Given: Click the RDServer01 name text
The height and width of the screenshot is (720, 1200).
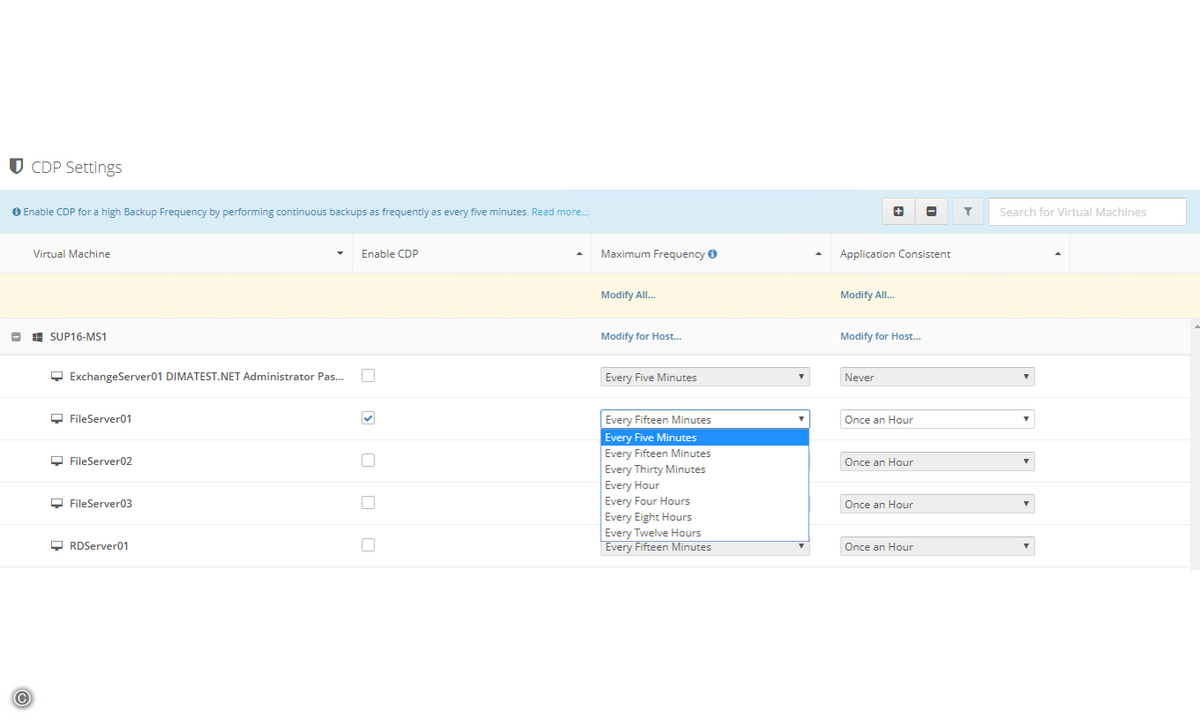Looking at the screenshot, I should click(x=99, y=546).
